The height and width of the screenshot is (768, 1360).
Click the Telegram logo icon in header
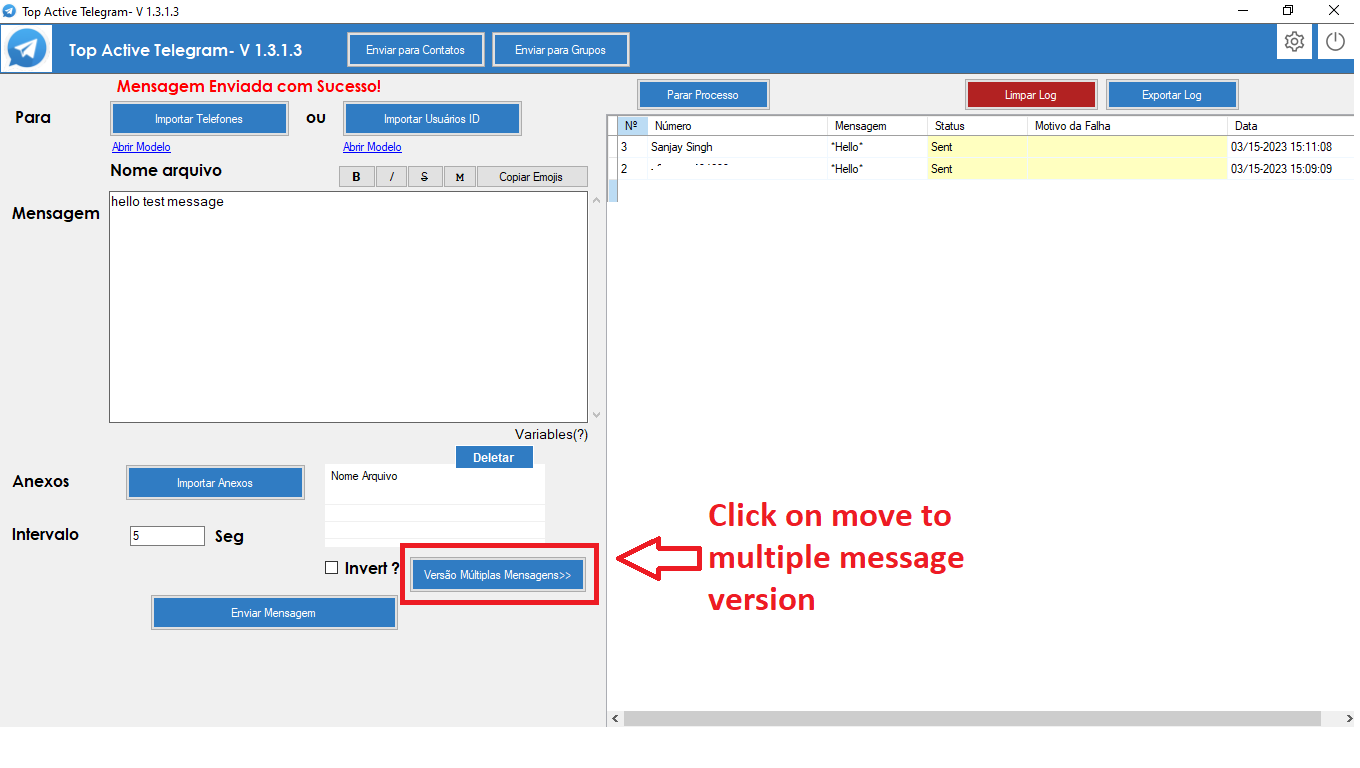(x=26, y=47)
